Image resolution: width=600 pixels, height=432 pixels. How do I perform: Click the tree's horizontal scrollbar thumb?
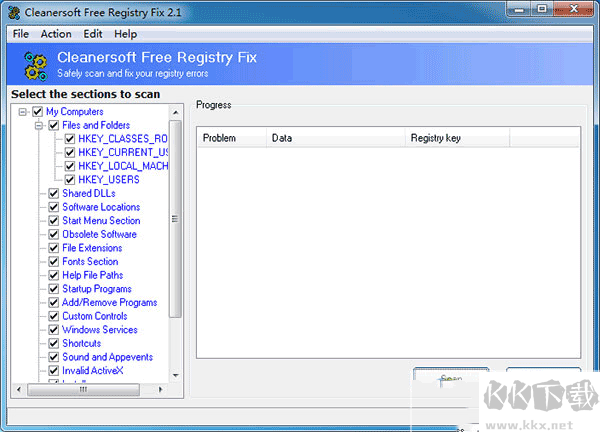coord(83,390)
